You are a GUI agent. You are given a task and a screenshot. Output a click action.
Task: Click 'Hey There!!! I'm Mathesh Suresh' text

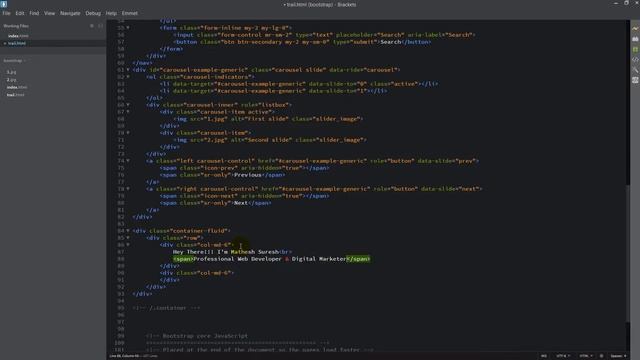pyautogui.click(x=226, y=252)
